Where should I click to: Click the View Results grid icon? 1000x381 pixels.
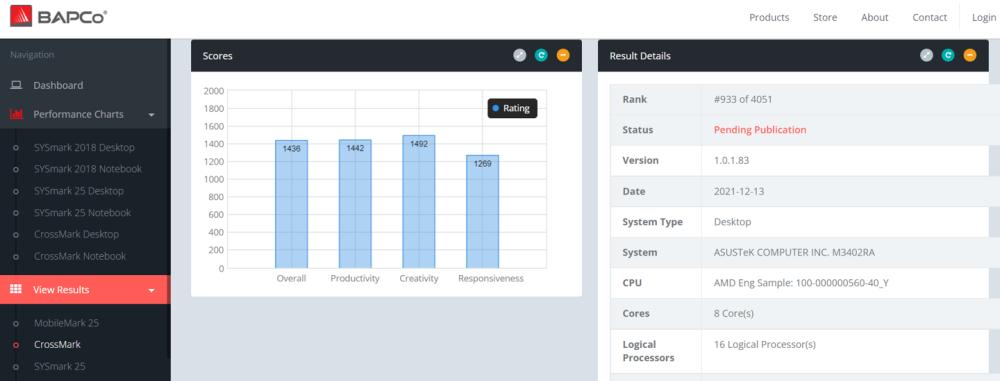point(17,290)
